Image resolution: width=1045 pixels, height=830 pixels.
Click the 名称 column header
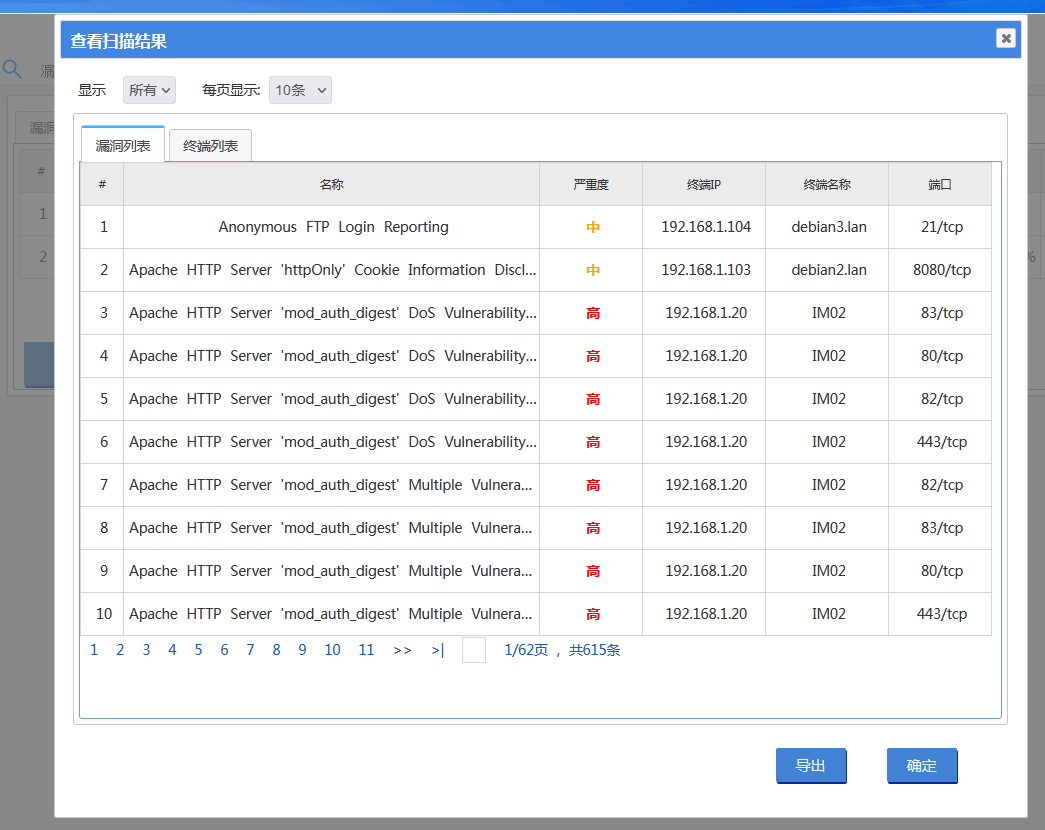click(x=331, y=184)
